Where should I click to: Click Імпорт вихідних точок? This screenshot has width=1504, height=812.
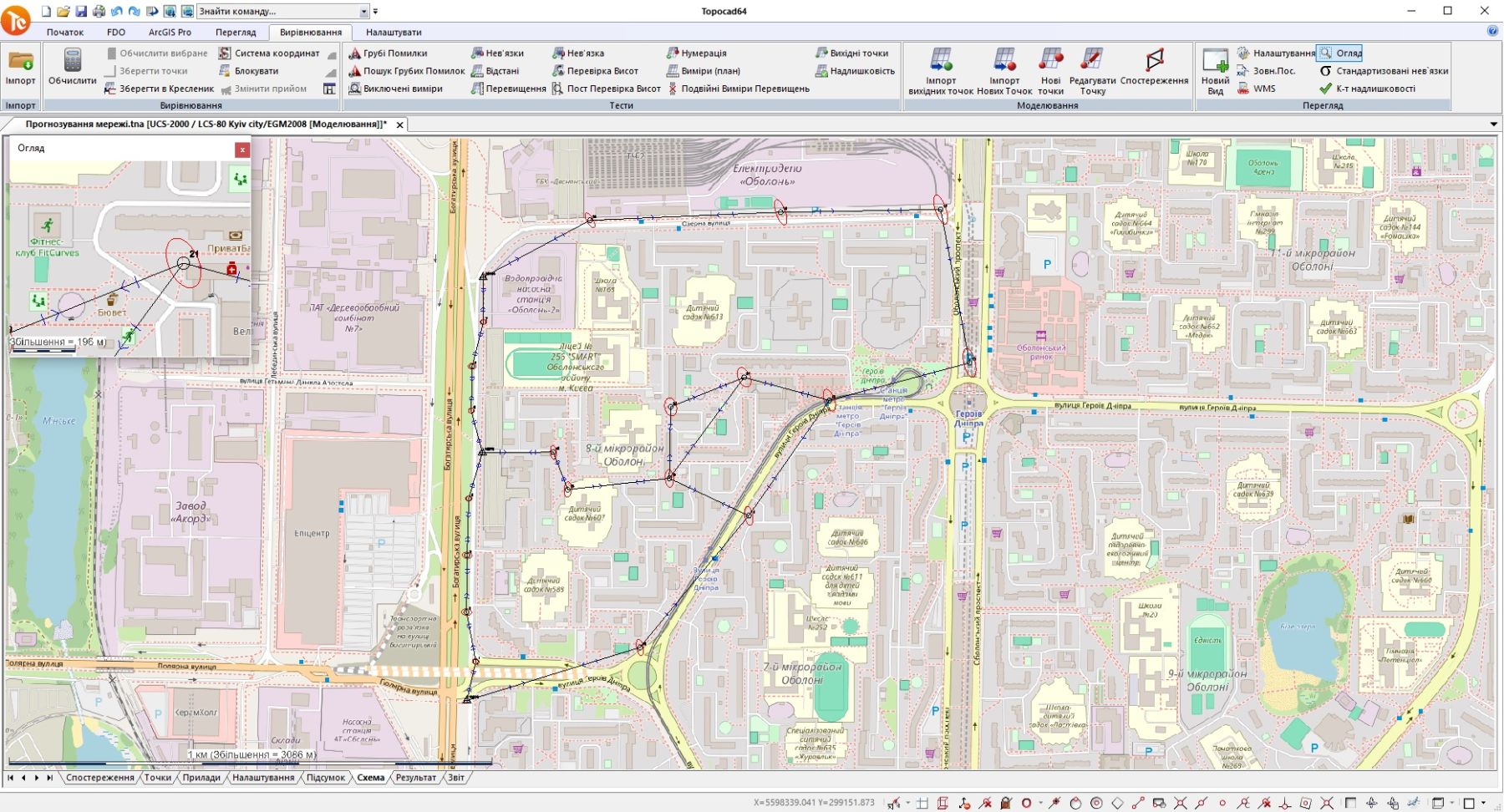point(941,72)
